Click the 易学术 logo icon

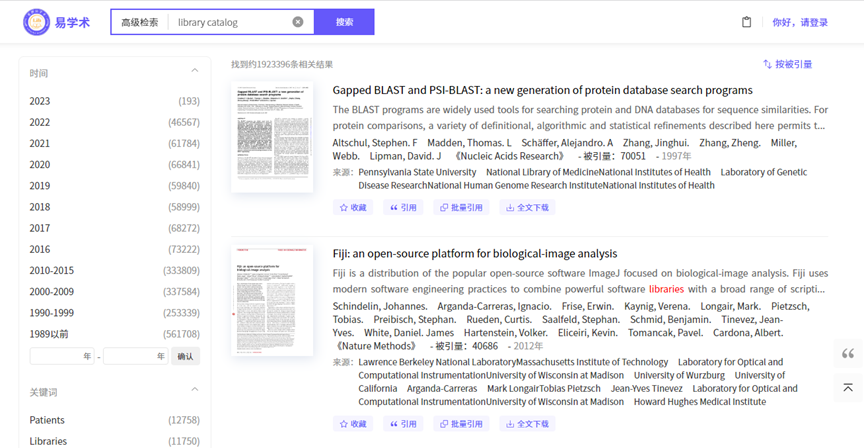coord(39,22)
